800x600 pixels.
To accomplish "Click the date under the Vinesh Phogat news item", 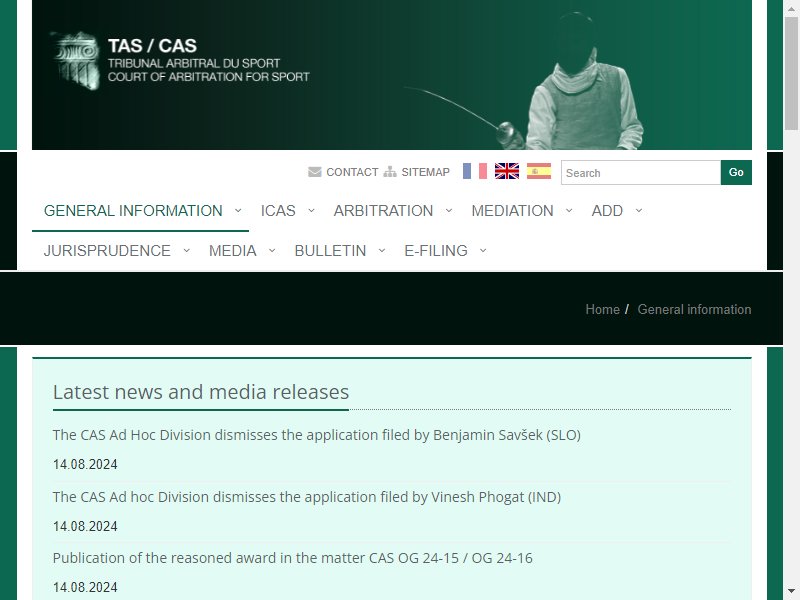I will click(85, 526).
